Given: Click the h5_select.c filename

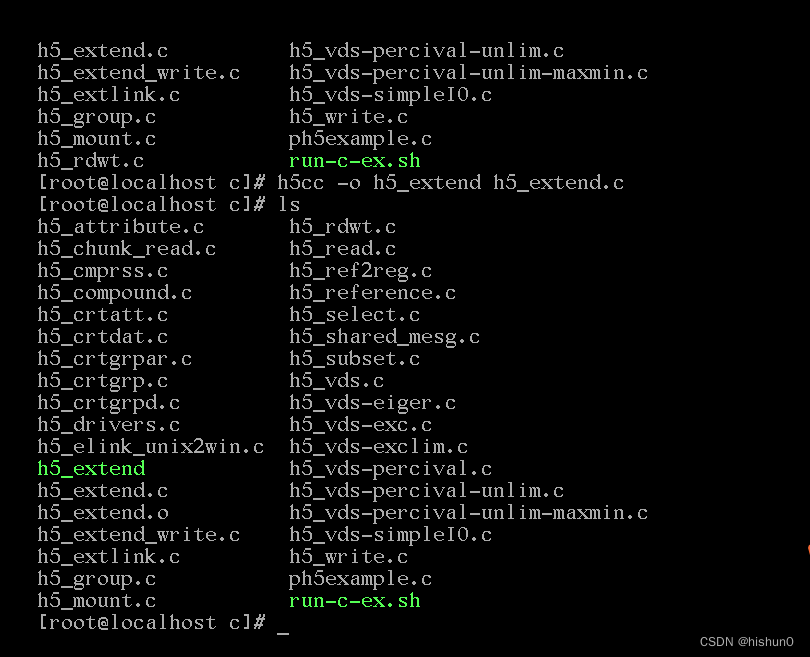Looking at the screenshot, I should [x=354, y=315].
